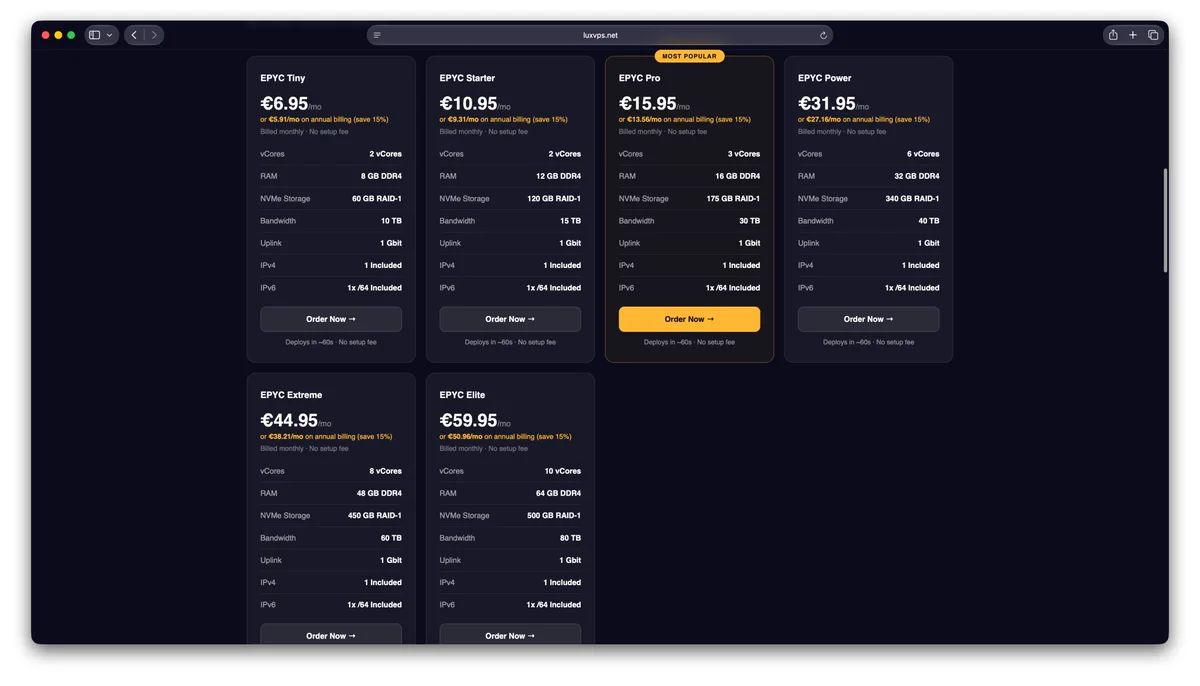Click the 80 TB bandwidth value
Screen dimensions: 1200x686
coord(570,538)
